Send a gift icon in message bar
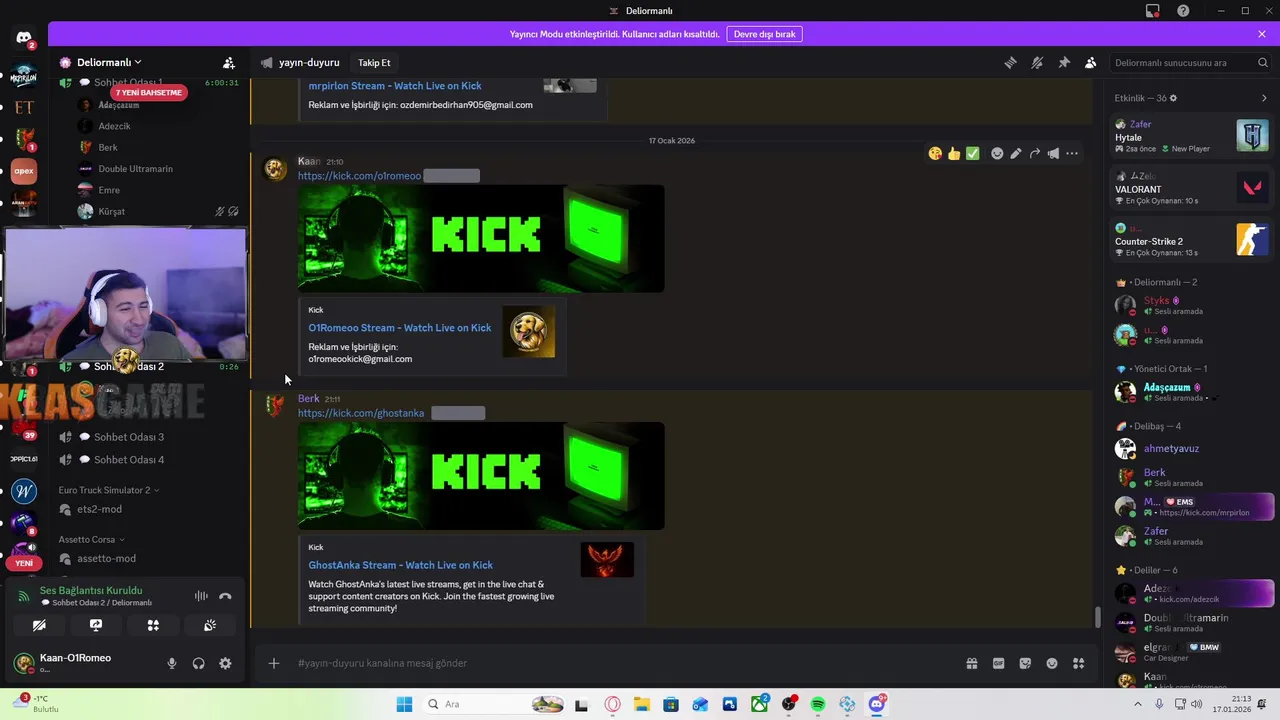 point(971,663)
